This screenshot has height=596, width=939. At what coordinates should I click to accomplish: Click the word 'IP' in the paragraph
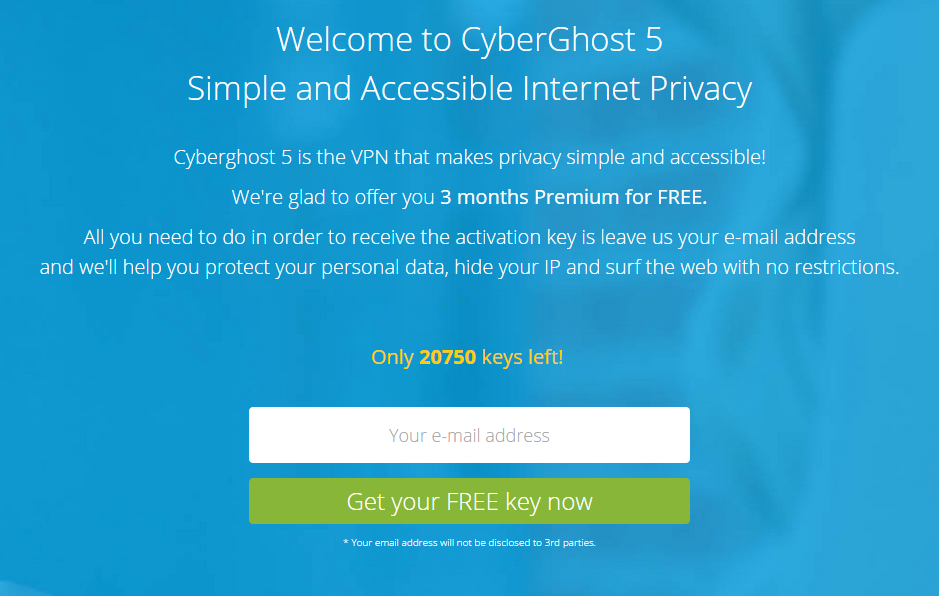[552, 267]
